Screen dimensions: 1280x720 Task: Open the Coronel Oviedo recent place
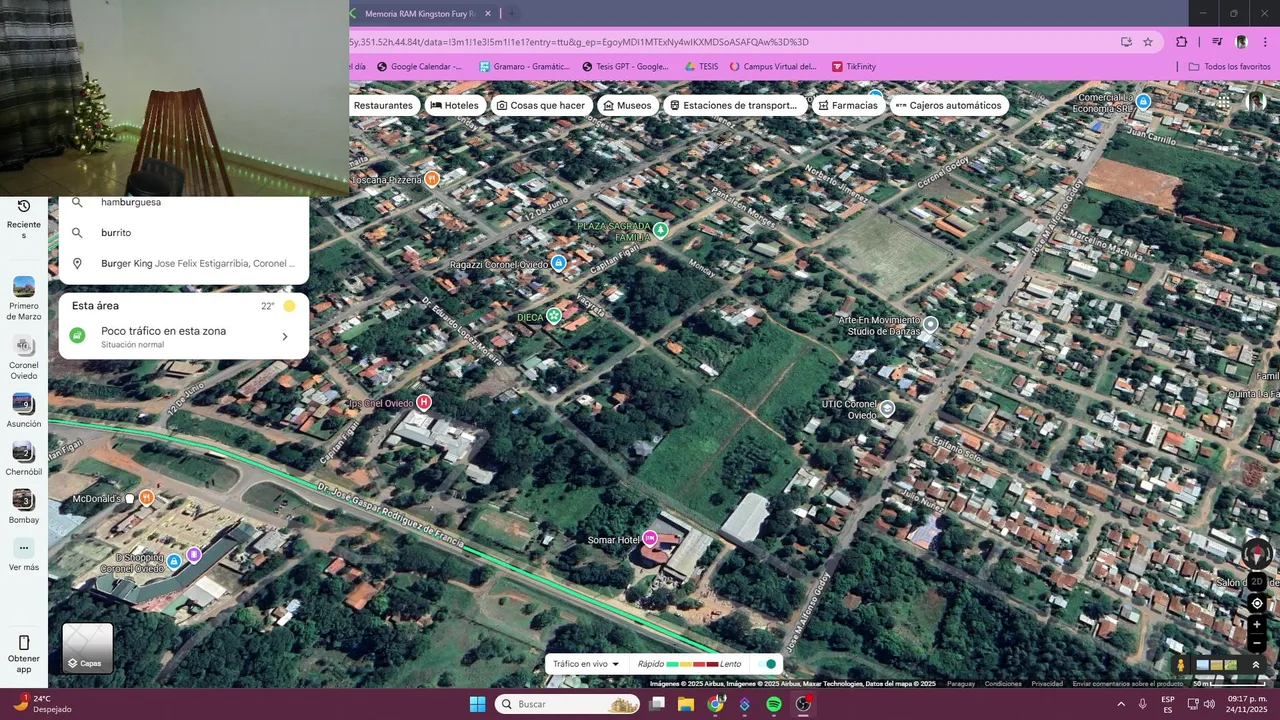coord(24,358)
